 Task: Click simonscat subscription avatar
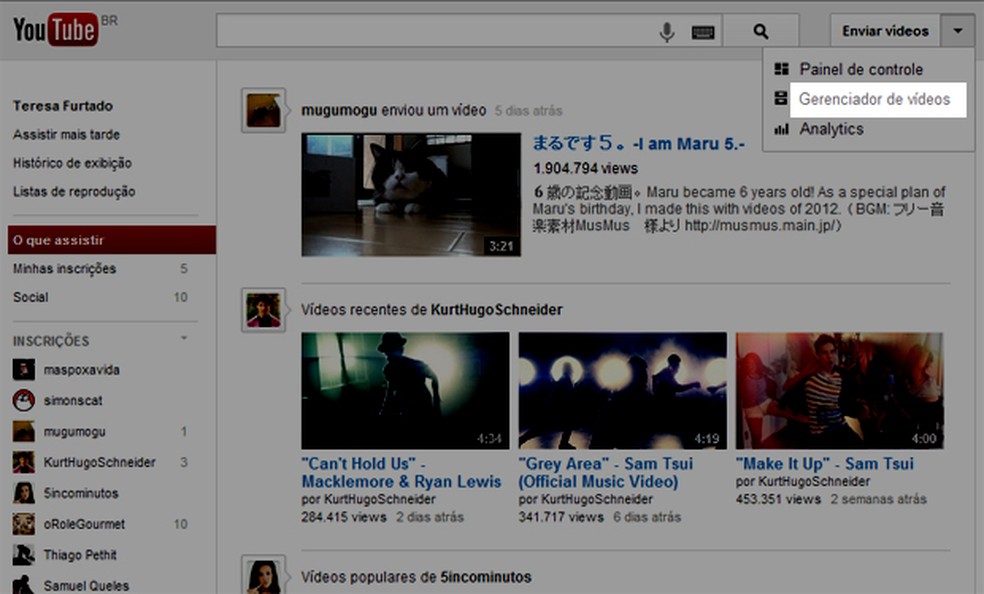[24, 400]
